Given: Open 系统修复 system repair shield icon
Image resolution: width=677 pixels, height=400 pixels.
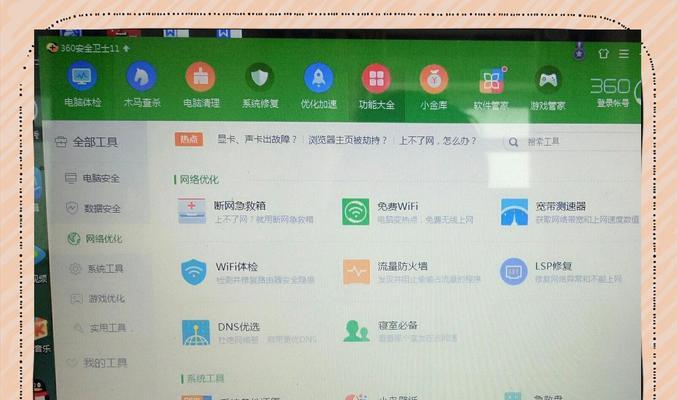Looking at the screenshot, I should (x=259, y=78).
